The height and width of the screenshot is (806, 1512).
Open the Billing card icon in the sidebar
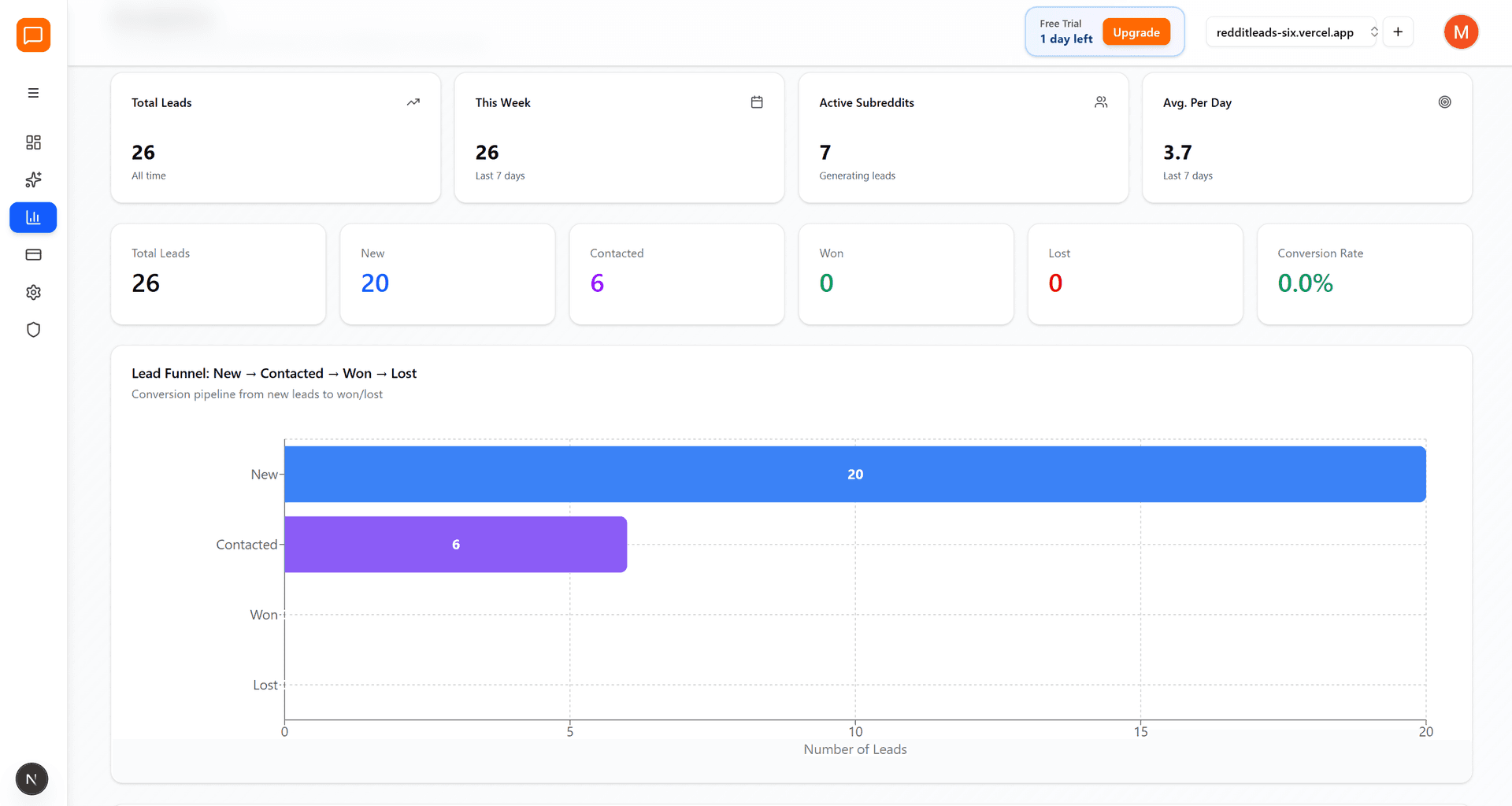click(x=33, y=254)
